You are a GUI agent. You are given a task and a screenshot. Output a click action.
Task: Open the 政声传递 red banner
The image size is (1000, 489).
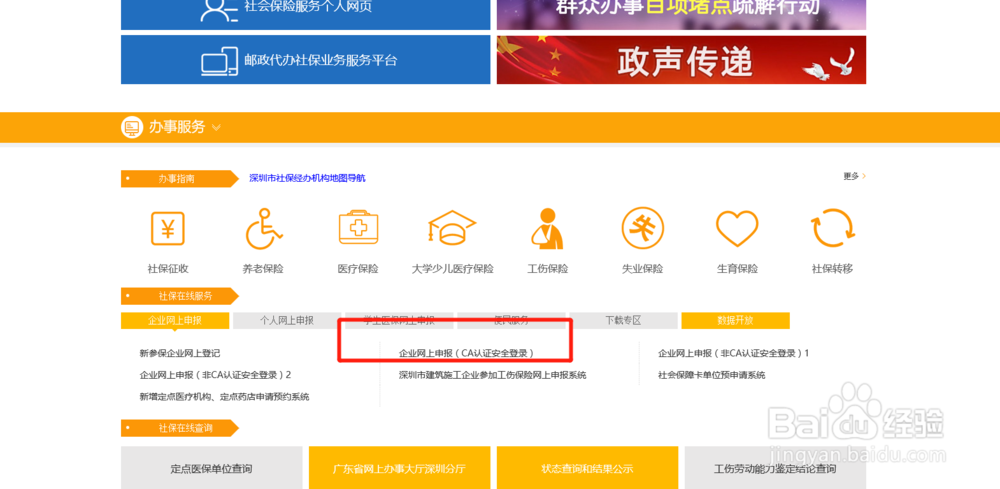[x=681, y=60]
